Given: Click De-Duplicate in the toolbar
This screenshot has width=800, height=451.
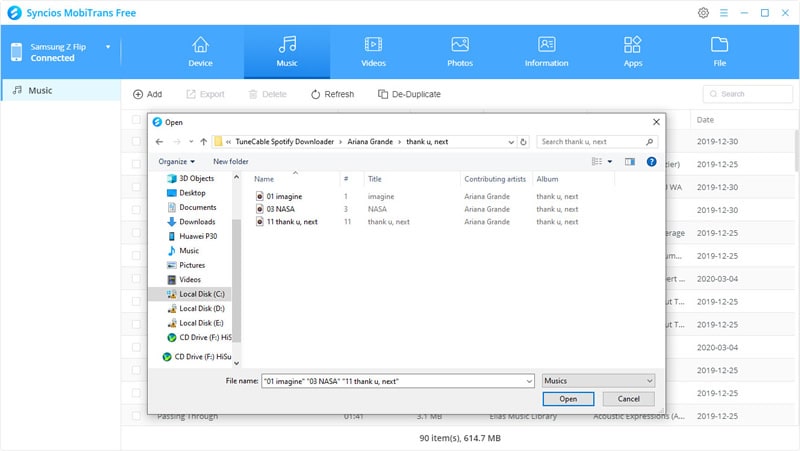Looking at the screenshot, I should [409, 94].
